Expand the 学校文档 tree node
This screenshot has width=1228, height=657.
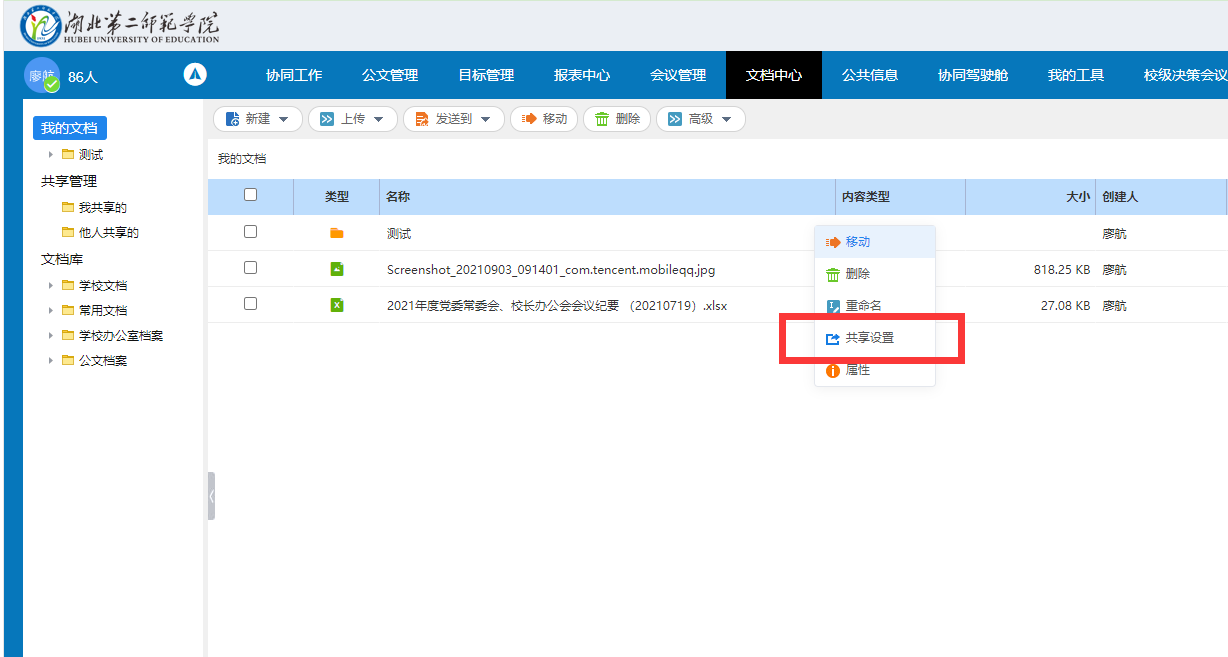(51, 286)
